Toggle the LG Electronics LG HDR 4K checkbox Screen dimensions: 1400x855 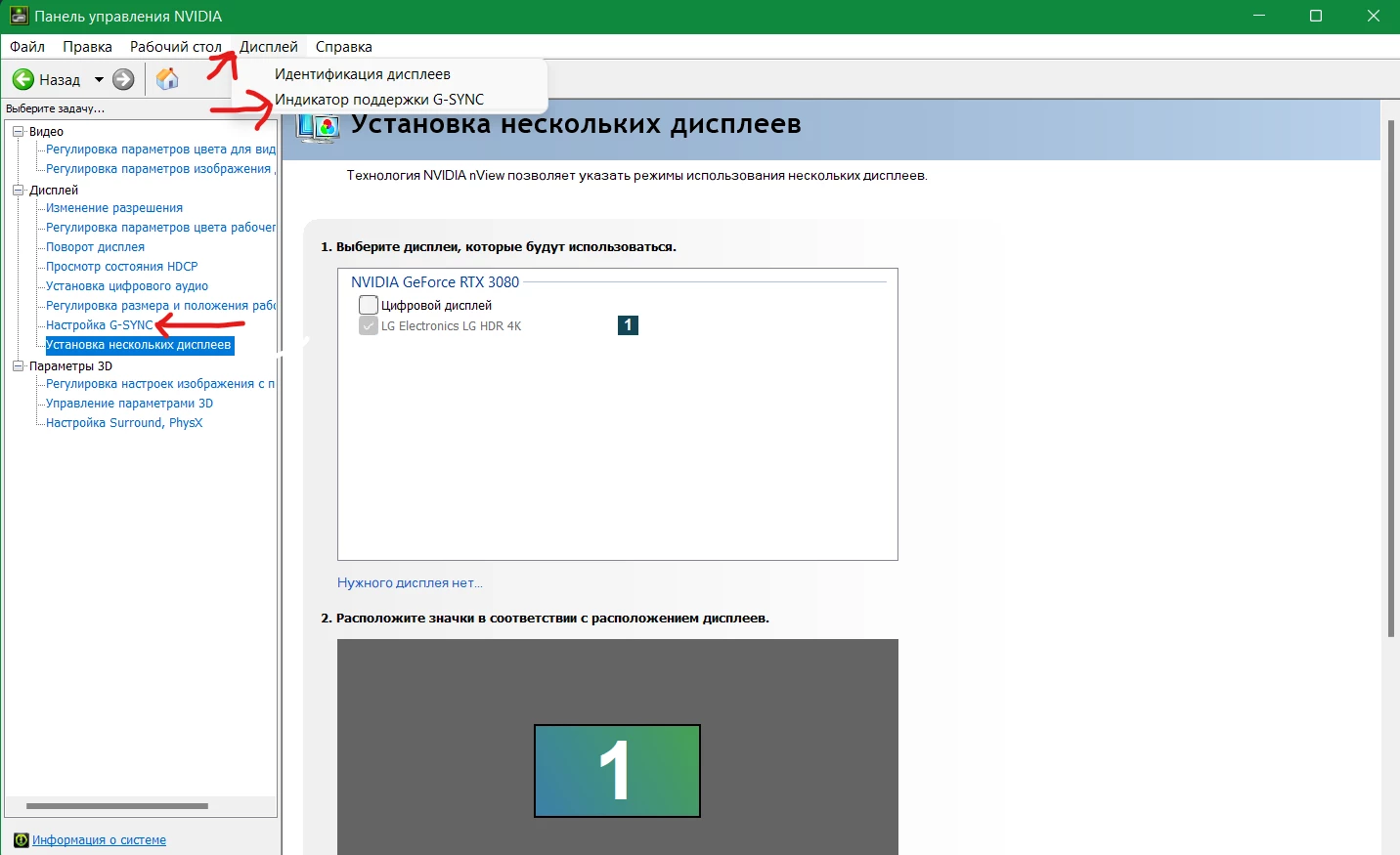tap(369, 325)
